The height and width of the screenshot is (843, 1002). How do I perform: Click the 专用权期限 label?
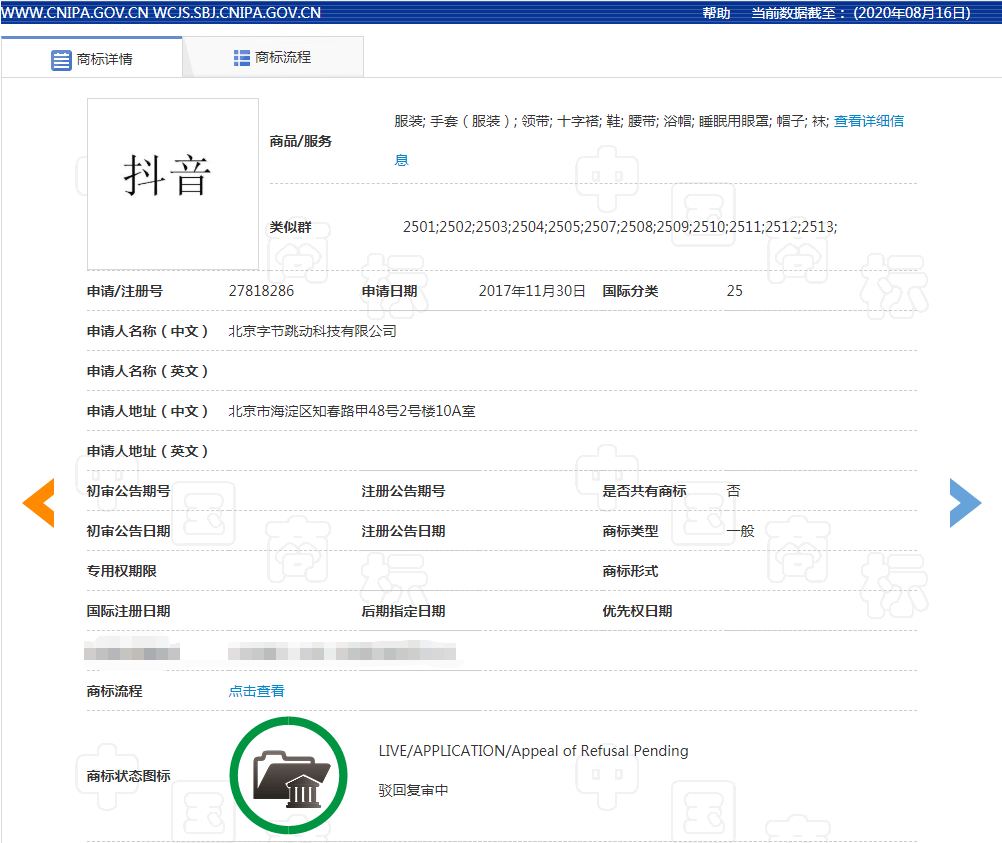(121, 571)
